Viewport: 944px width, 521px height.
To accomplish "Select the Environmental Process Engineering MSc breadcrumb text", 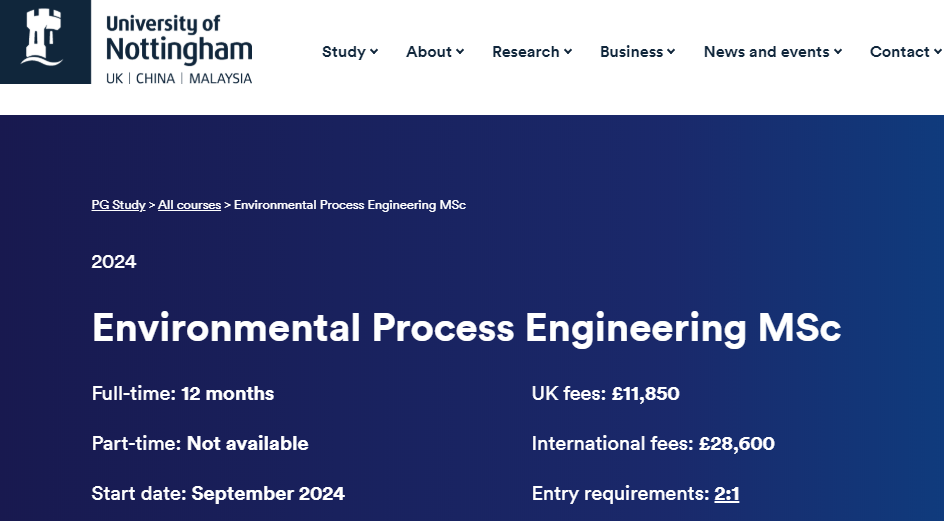I will click(350, 205).
